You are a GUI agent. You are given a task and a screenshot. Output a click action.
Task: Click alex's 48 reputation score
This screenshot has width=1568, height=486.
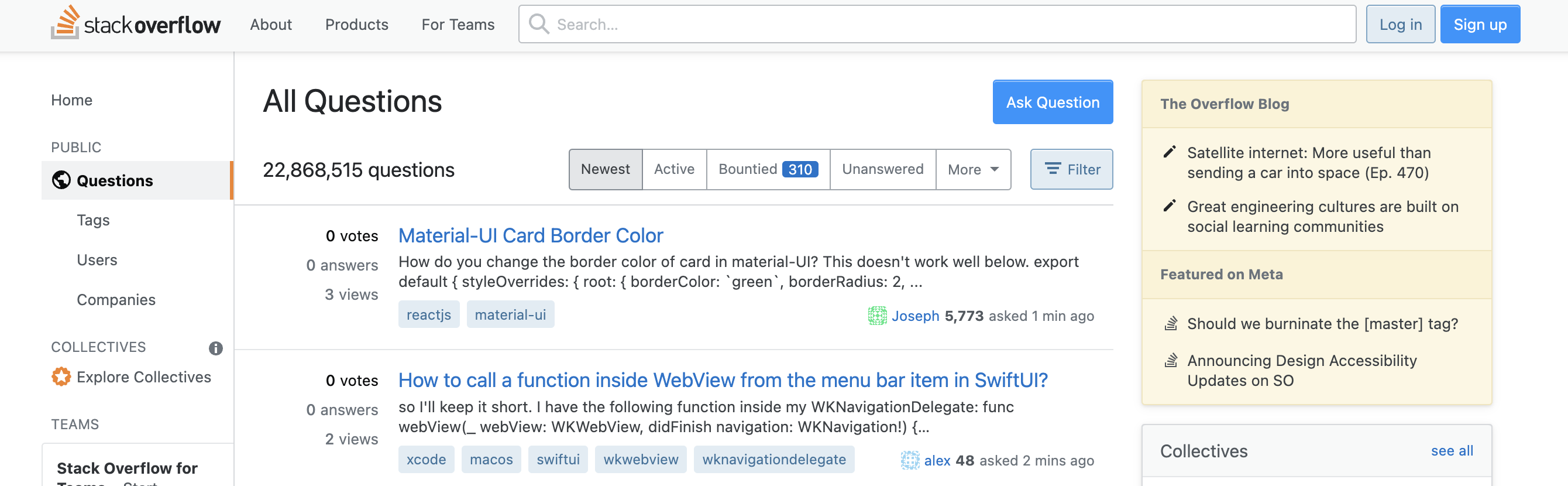coord(965,460)
